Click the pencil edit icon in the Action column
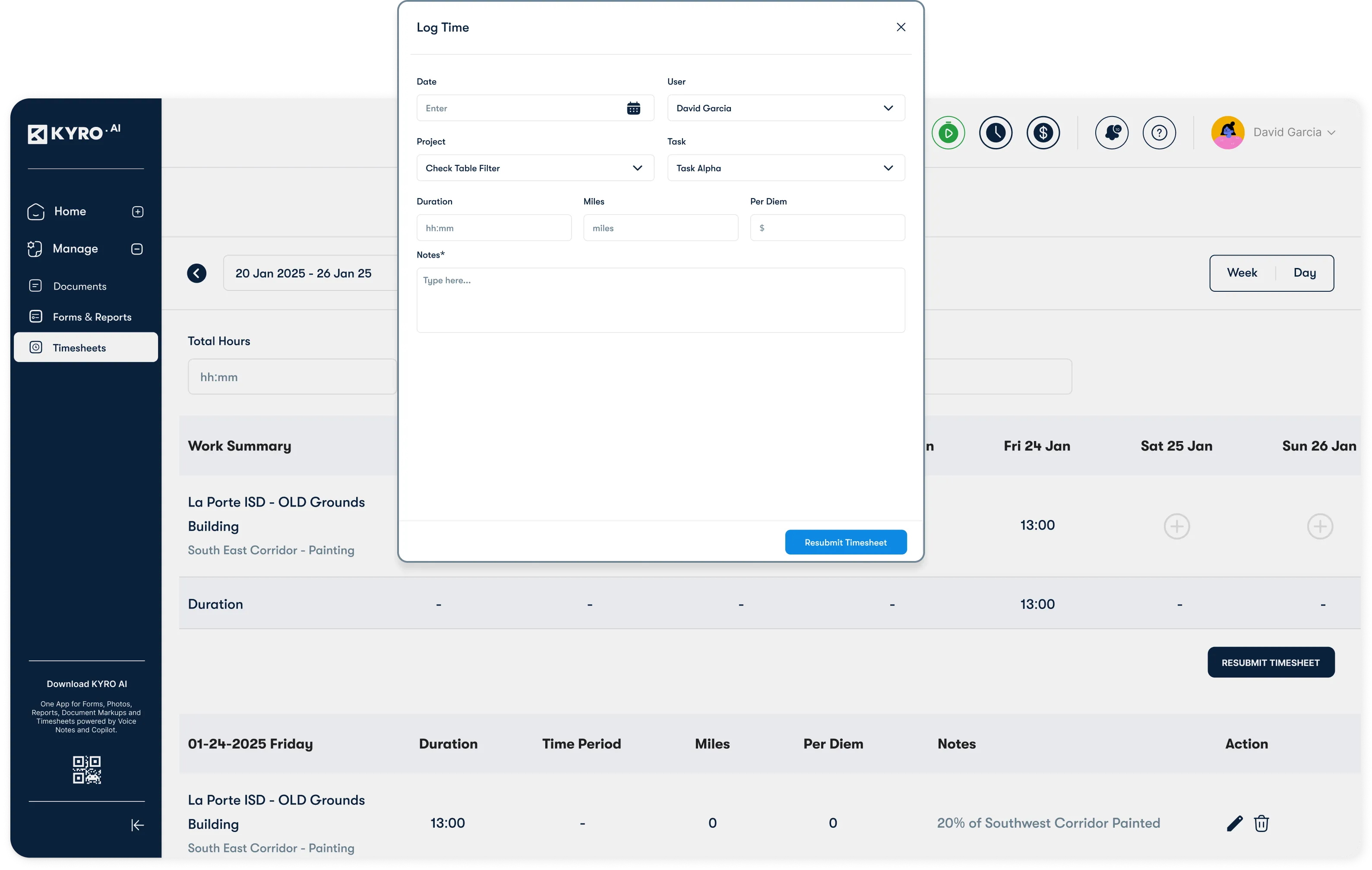 pos(1234,823)
